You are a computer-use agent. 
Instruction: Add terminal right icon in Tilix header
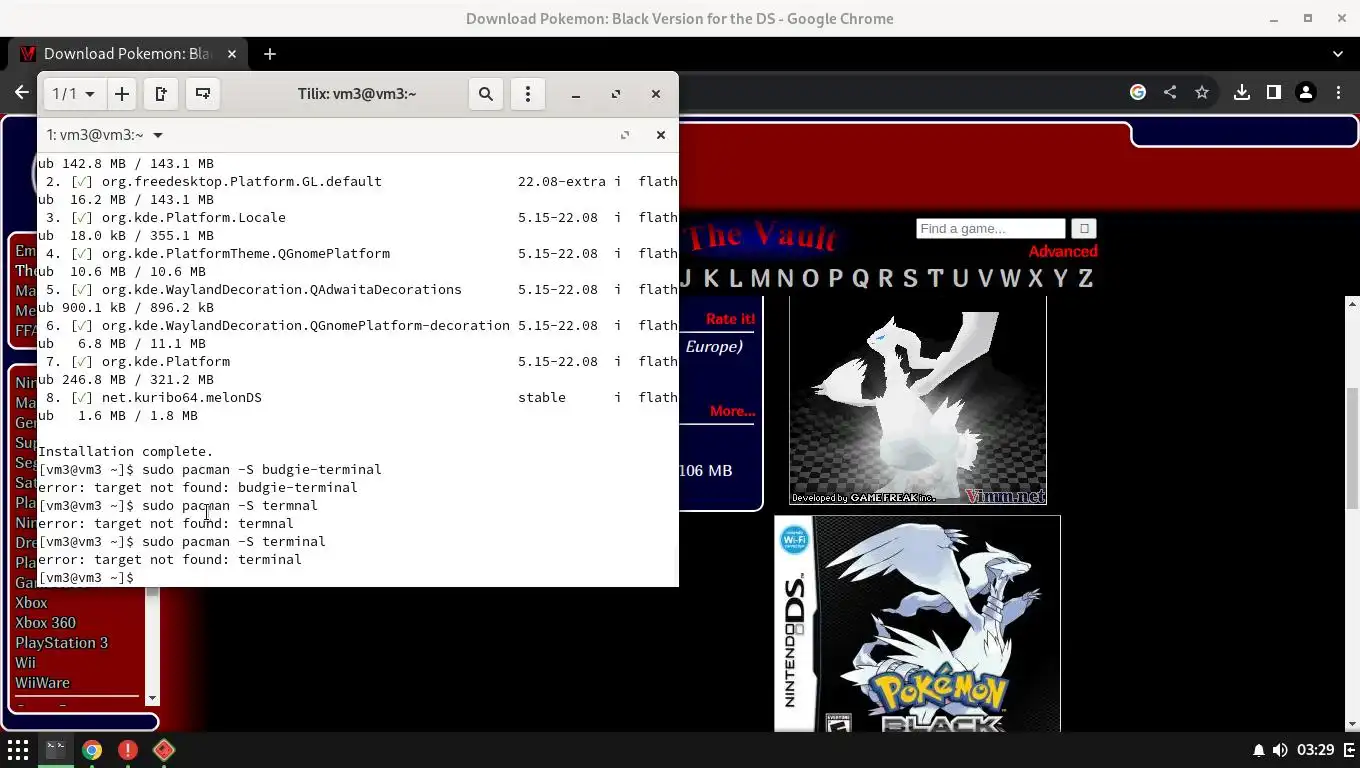point(161,94)
